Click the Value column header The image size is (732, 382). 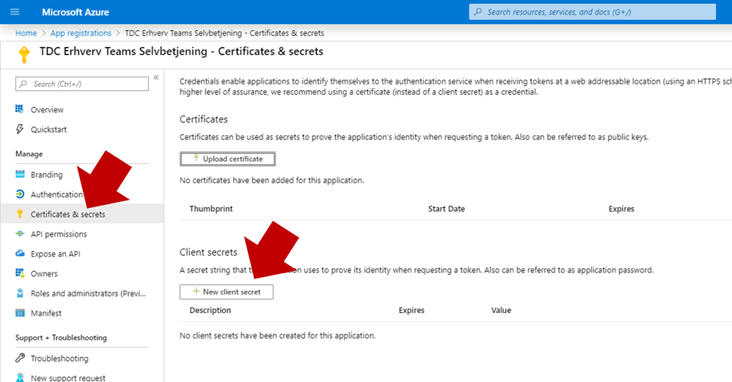click(501, 310)
